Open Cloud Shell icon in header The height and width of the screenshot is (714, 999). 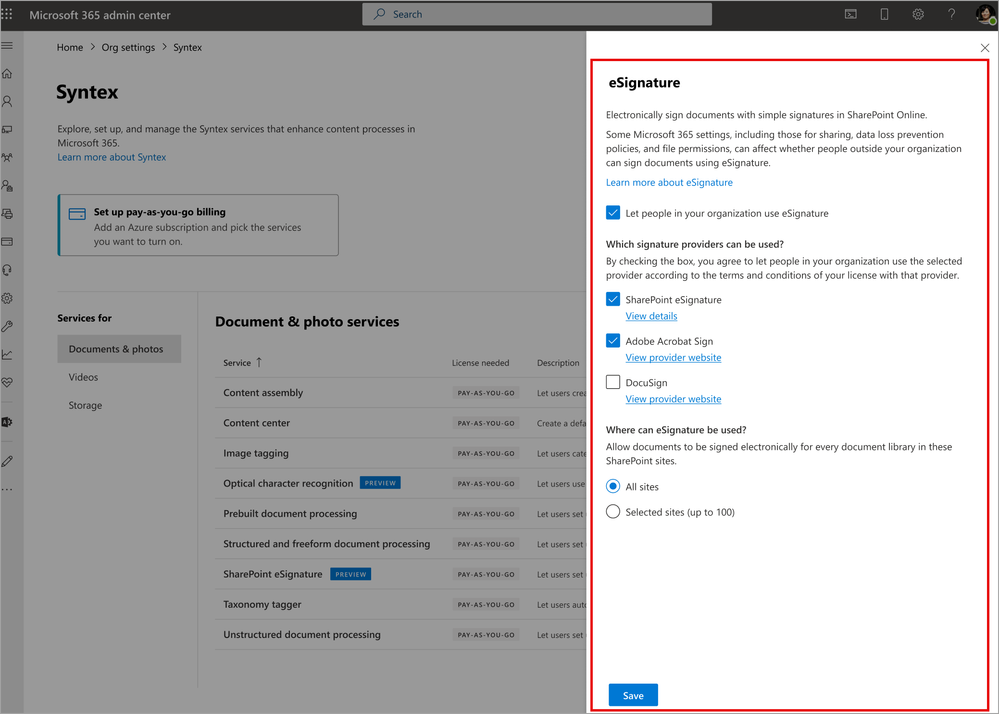(851, 14)
